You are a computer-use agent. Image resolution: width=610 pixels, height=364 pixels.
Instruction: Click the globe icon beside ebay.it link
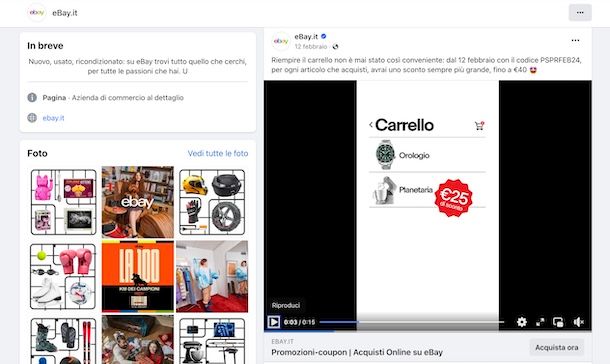pos(32,118)
